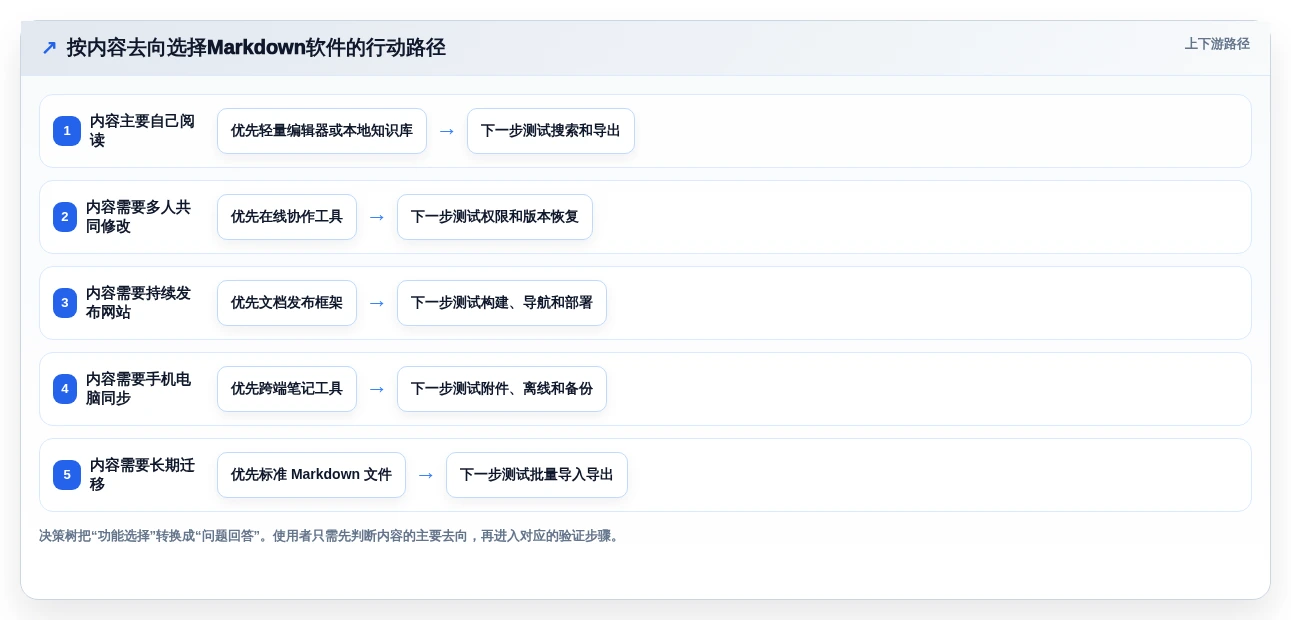
Task: Click the label 内容需要多人共同修改
Action: (138, 217)
